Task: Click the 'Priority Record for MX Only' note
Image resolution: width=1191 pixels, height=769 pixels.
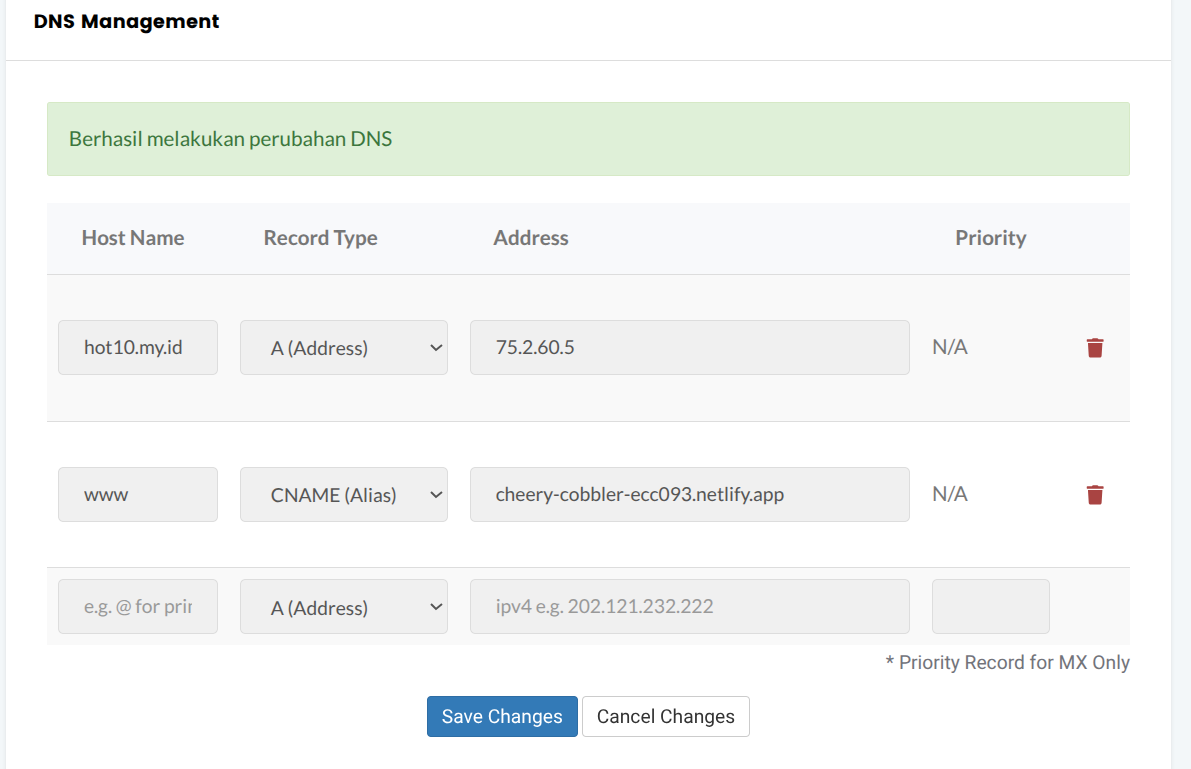Action: tap(1007, 663)
